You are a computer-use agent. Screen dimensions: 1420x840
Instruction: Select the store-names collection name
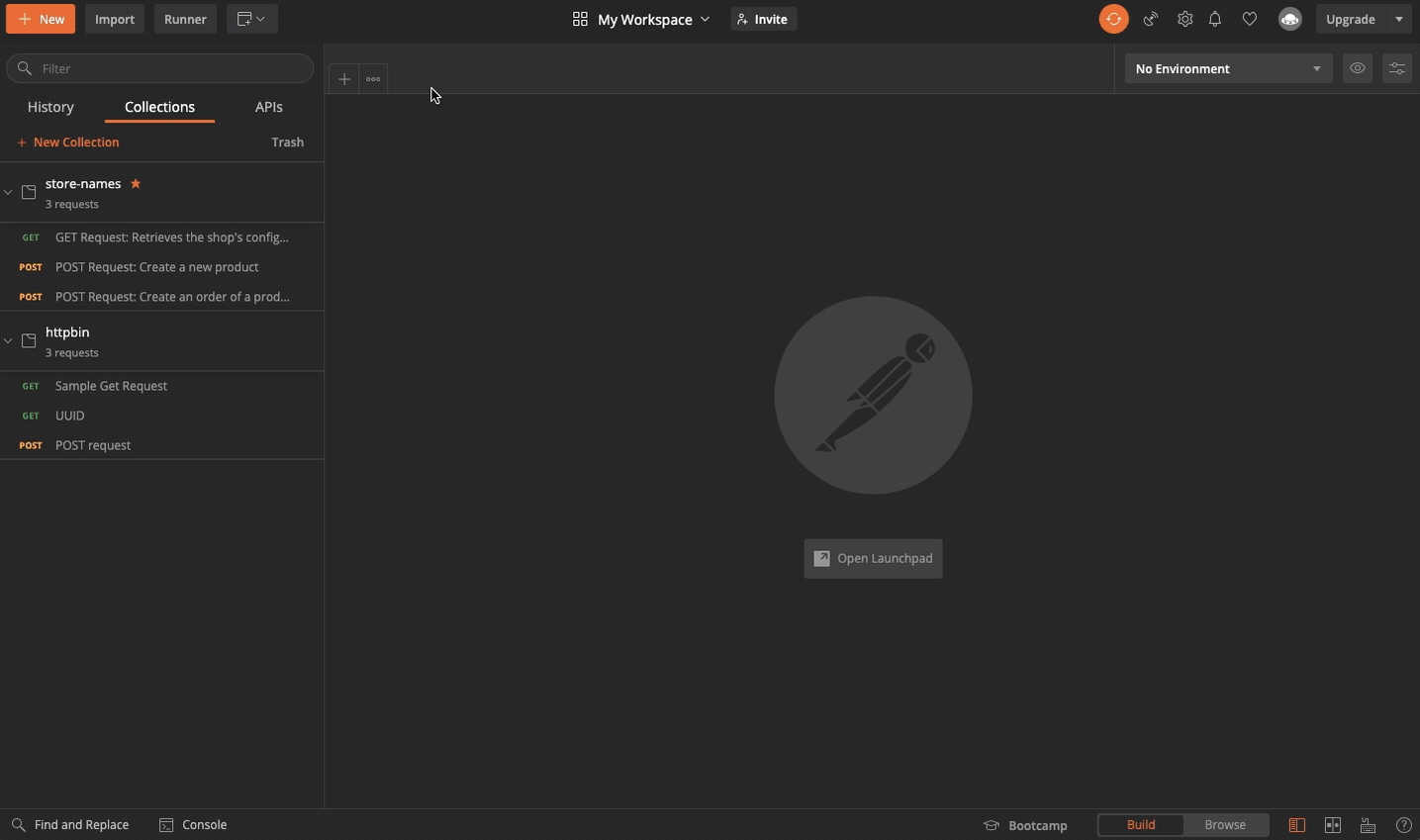coord(83,184)
